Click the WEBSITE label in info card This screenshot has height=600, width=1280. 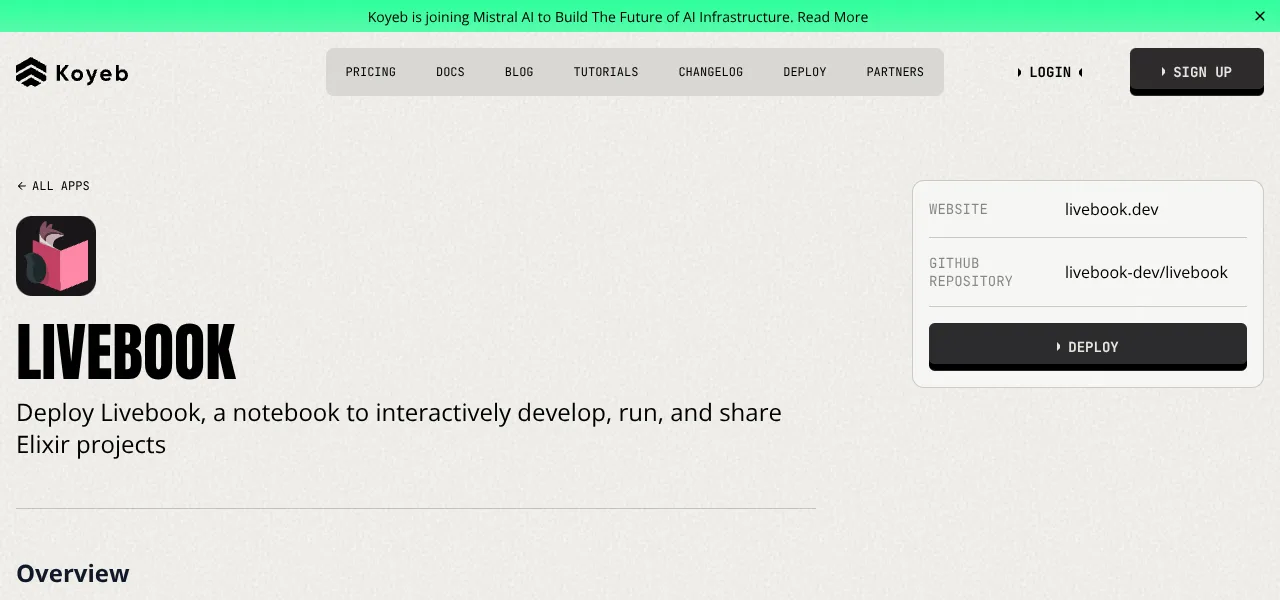coord(958,209)
